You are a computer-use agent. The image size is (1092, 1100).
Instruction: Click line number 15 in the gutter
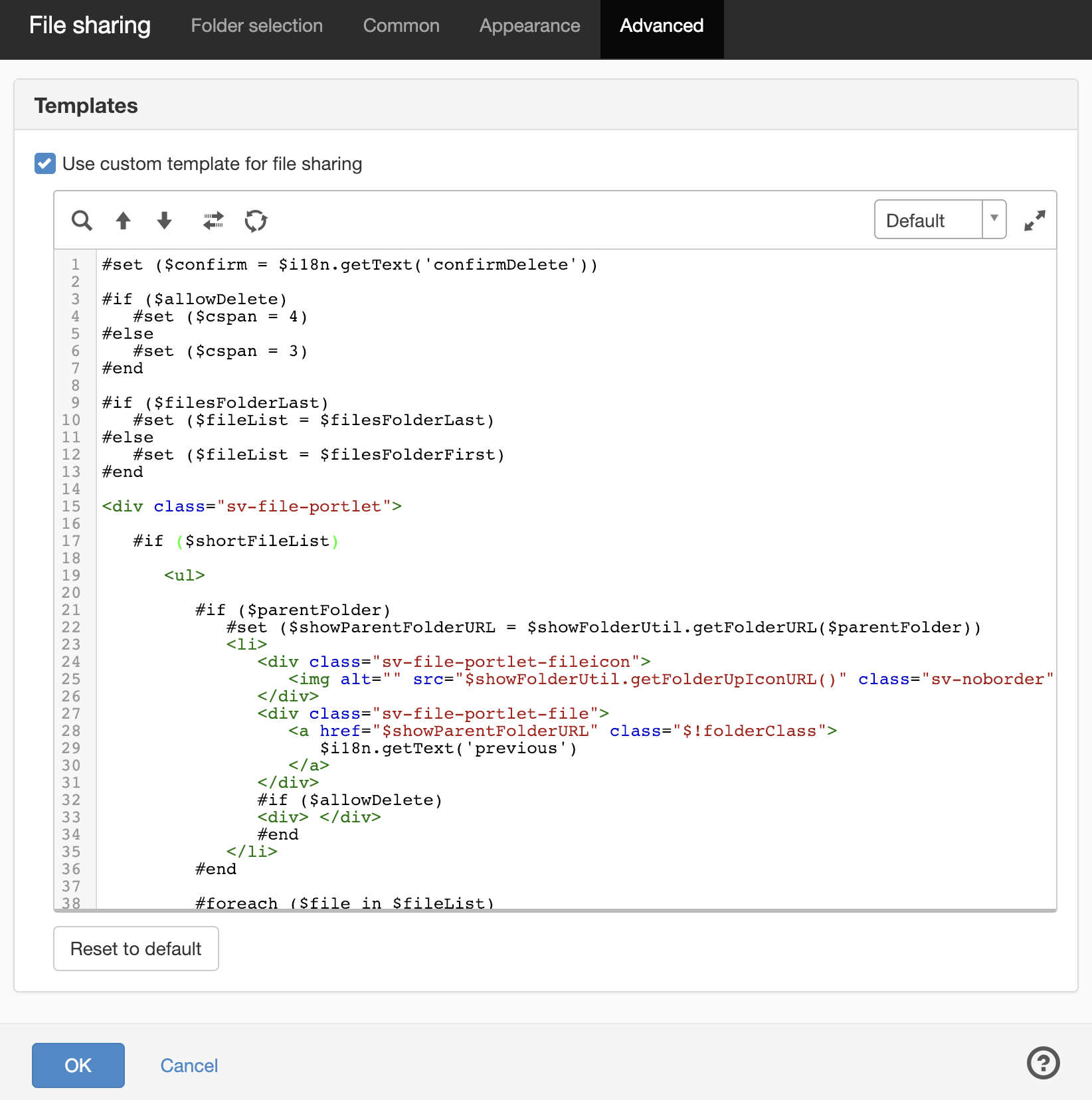(x=71, y=506)
